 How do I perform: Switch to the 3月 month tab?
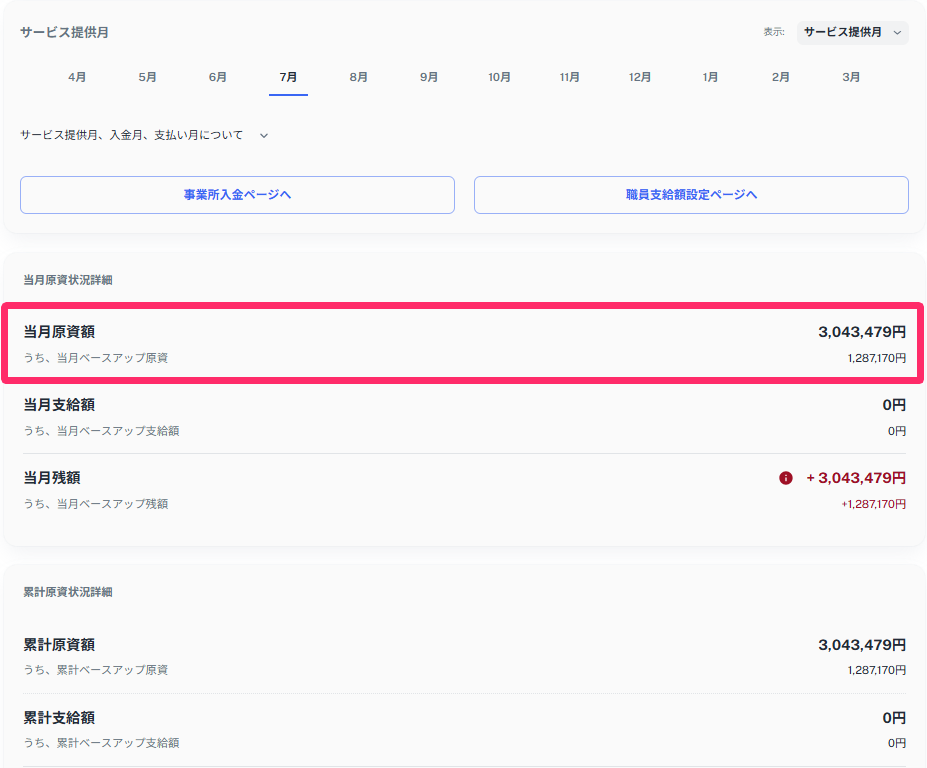(850, 76)
